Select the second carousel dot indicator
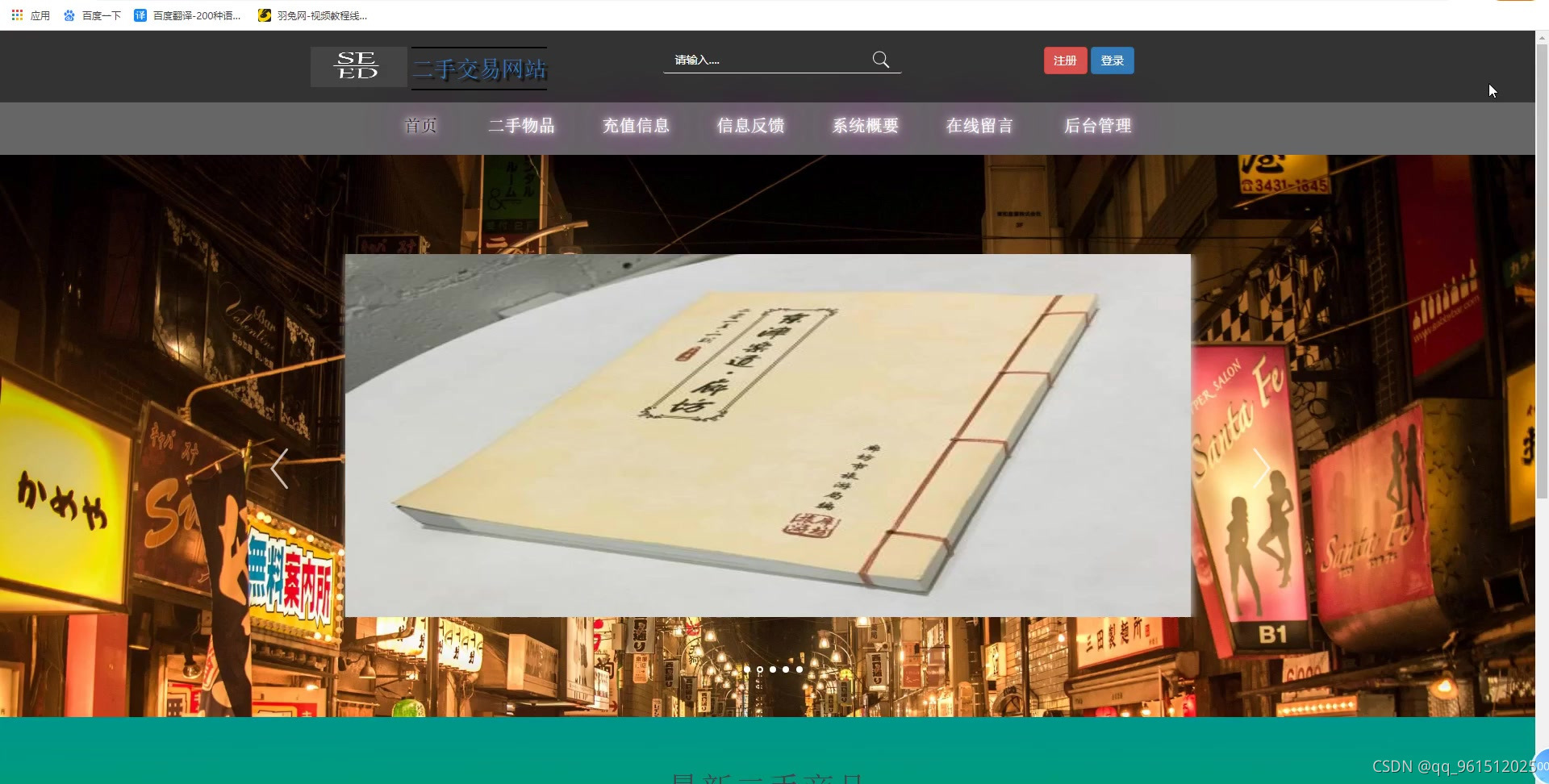Viewport: 1549px width, 784px height. coord(761,669)
